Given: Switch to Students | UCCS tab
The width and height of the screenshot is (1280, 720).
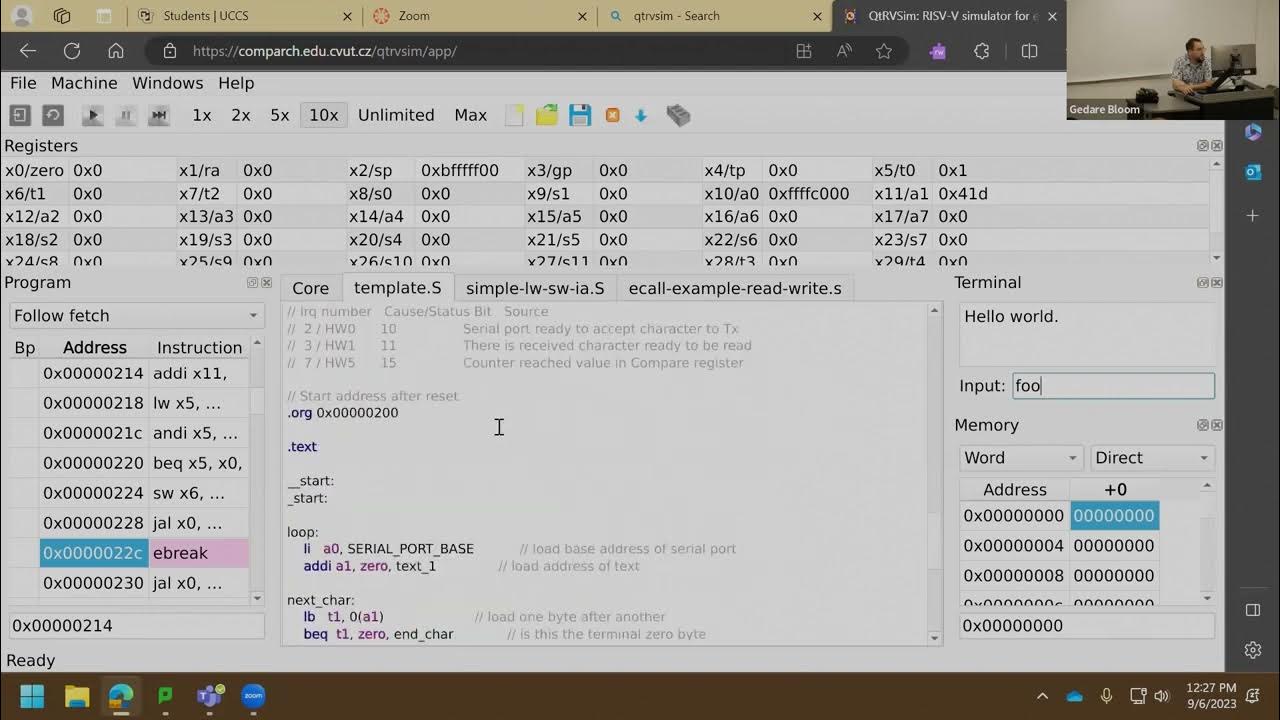Looking at the screenshot, I should pos(244,16).
